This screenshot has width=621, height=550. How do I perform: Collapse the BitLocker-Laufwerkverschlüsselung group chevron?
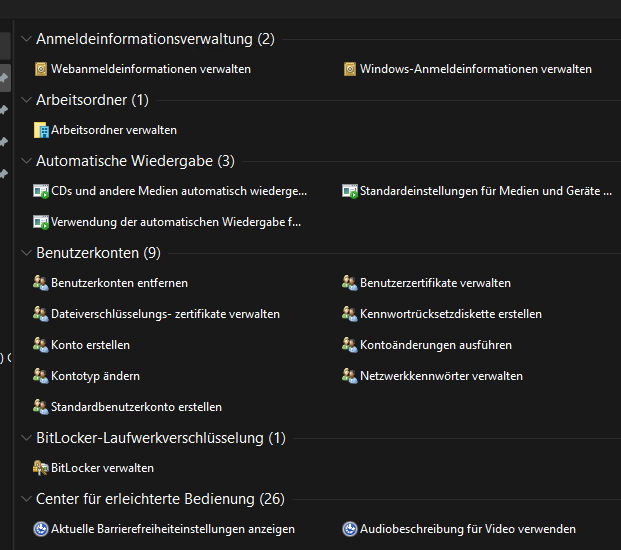27,438
